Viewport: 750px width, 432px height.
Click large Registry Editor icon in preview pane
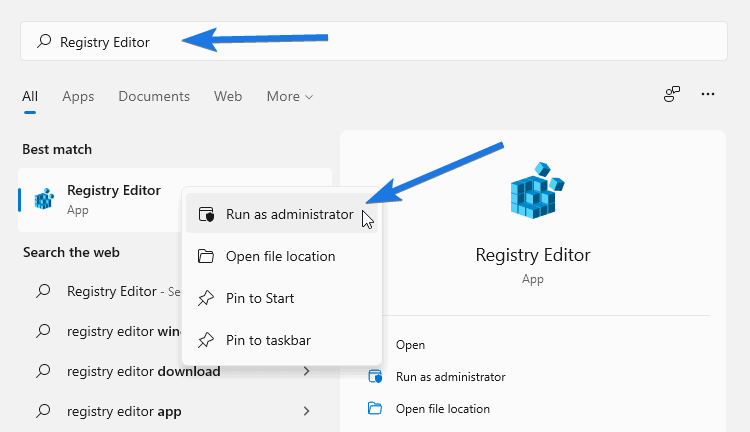[x=537, y=190]
